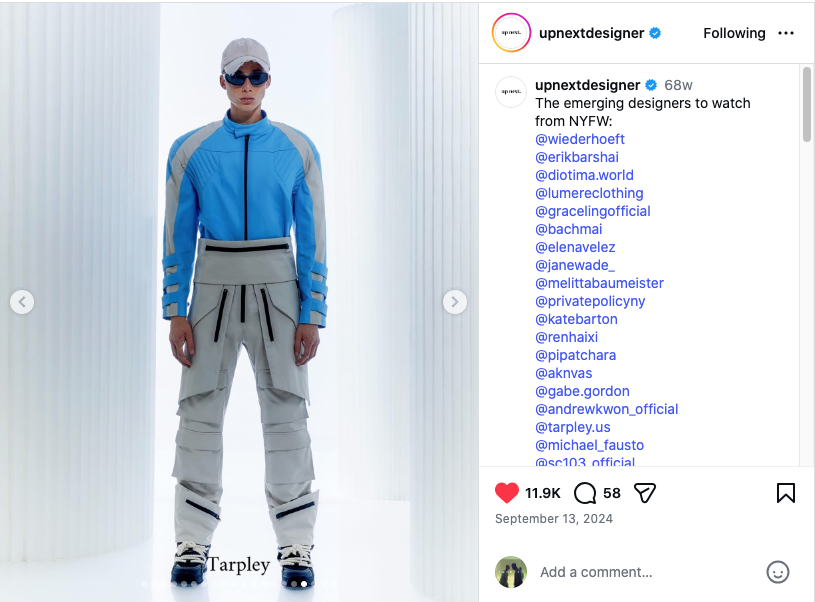Go to previous carousel image
This screenshot has height=602, width=815.
[22, 302]
